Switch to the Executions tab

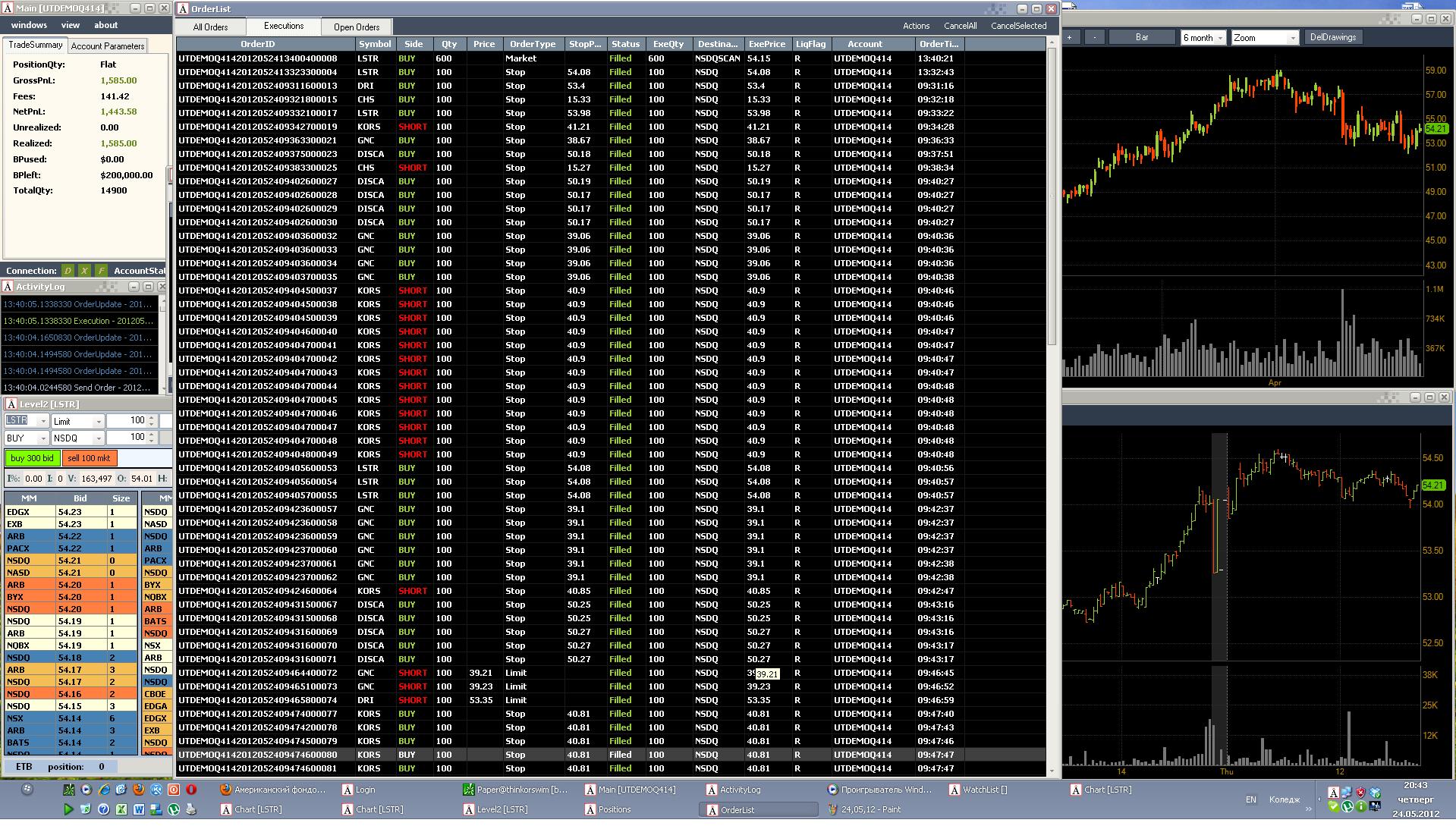pos(284,26)
